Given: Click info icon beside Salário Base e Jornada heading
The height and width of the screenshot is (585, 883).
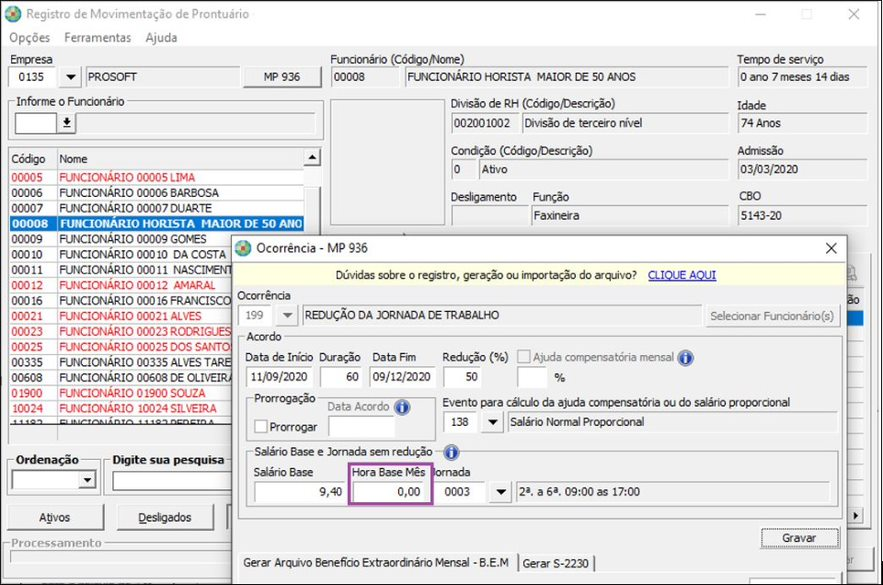Looking at the screenshot, I should pos(452,452).
